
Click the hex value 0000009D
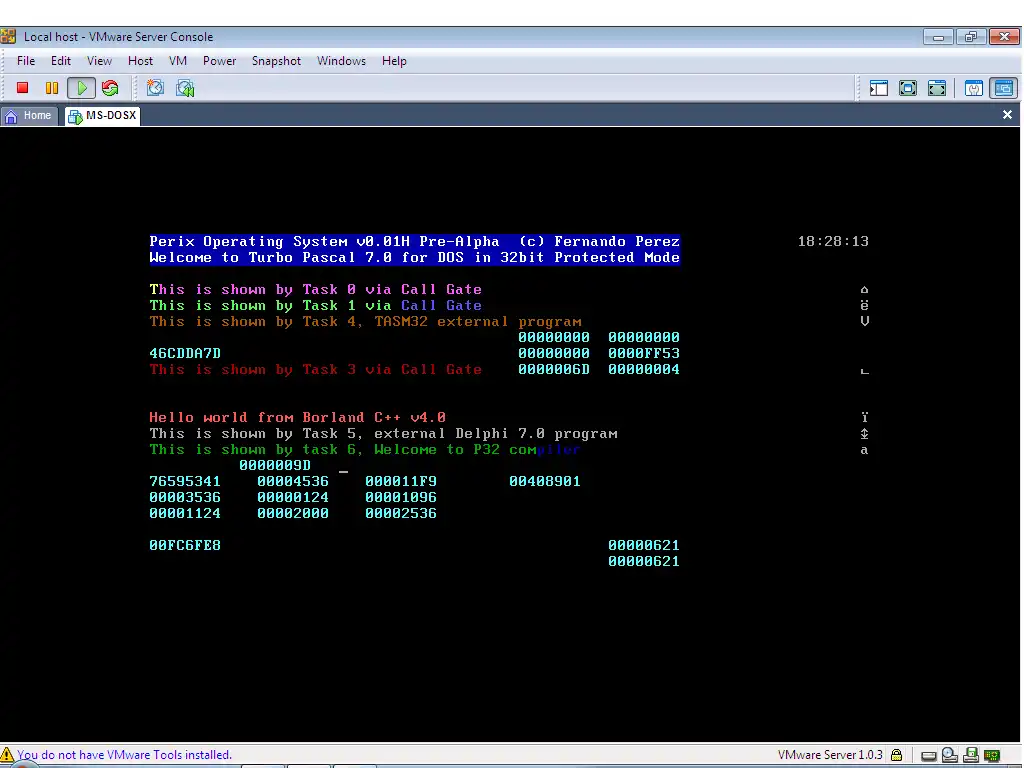(275, 466)
